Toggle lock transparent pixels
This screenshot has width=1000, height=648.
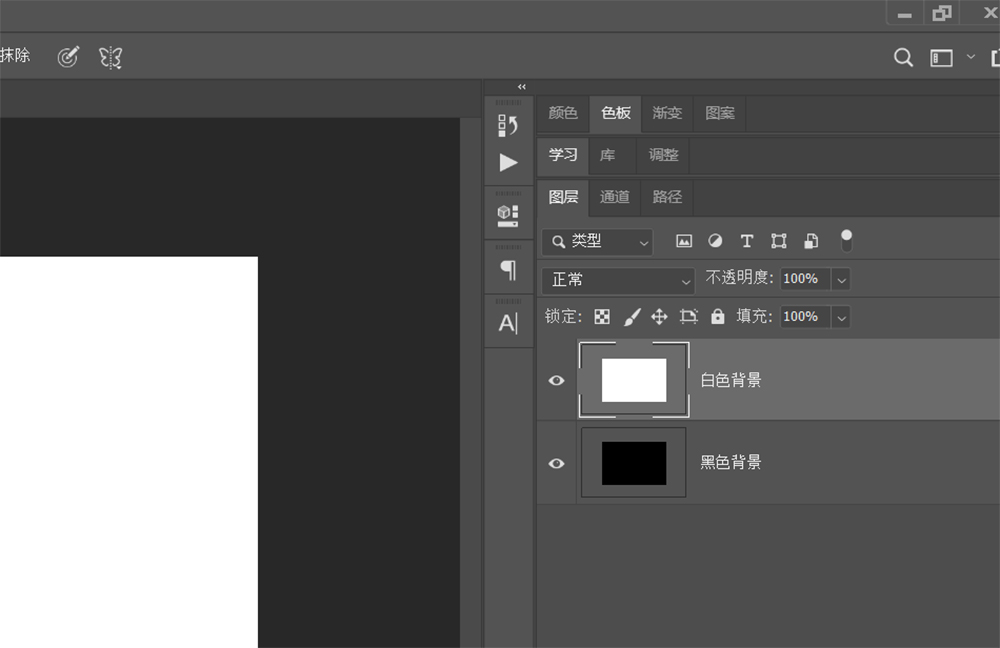point(602,316)
